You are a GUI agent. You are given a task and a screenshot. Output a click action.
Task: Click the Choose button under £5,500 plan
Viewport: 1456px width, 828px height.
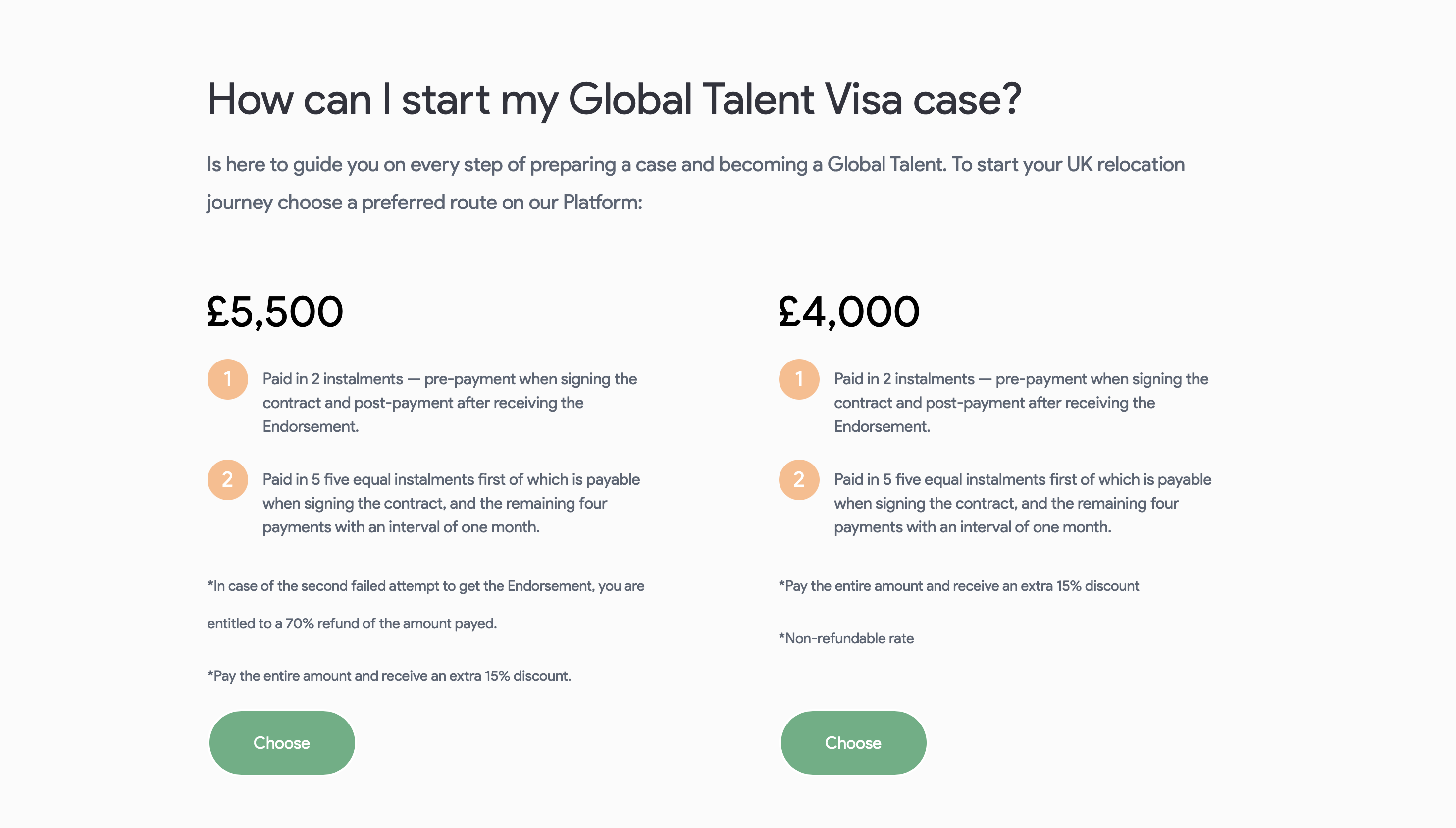[282, 743]
